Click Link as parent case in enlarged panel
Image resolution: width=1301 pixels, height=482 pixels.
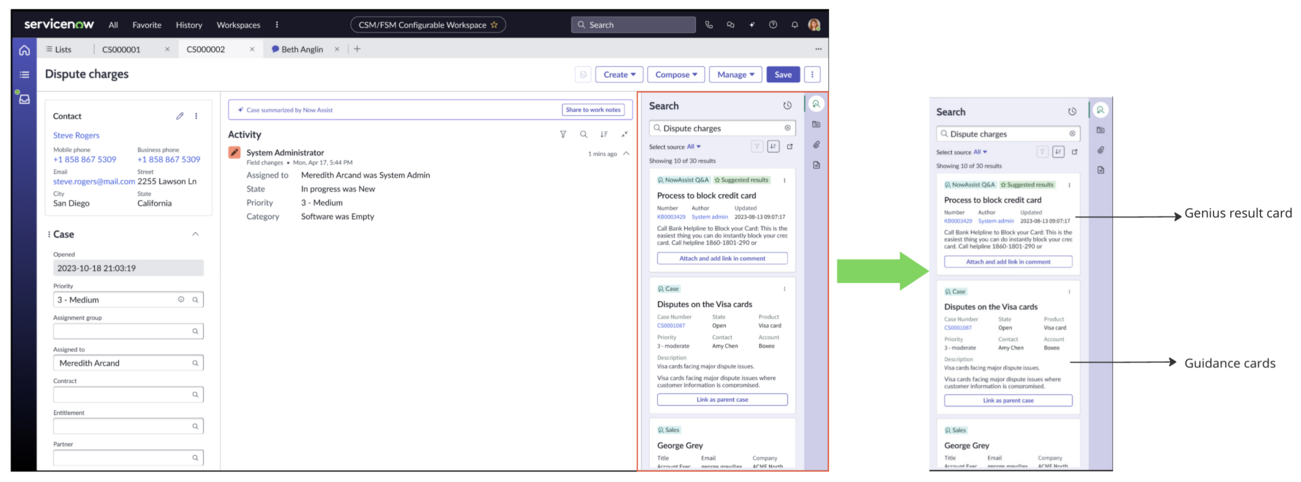pos(1008,400)
